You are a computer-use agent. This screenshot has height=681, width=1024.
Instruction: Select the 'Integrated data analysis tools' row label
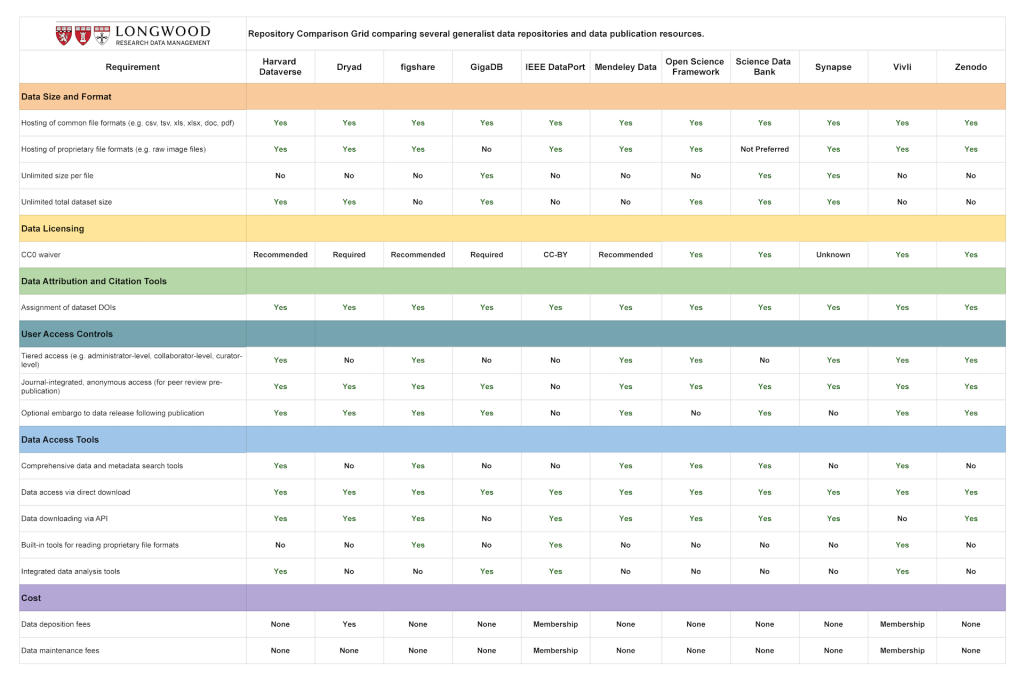[x=71, y=571]
